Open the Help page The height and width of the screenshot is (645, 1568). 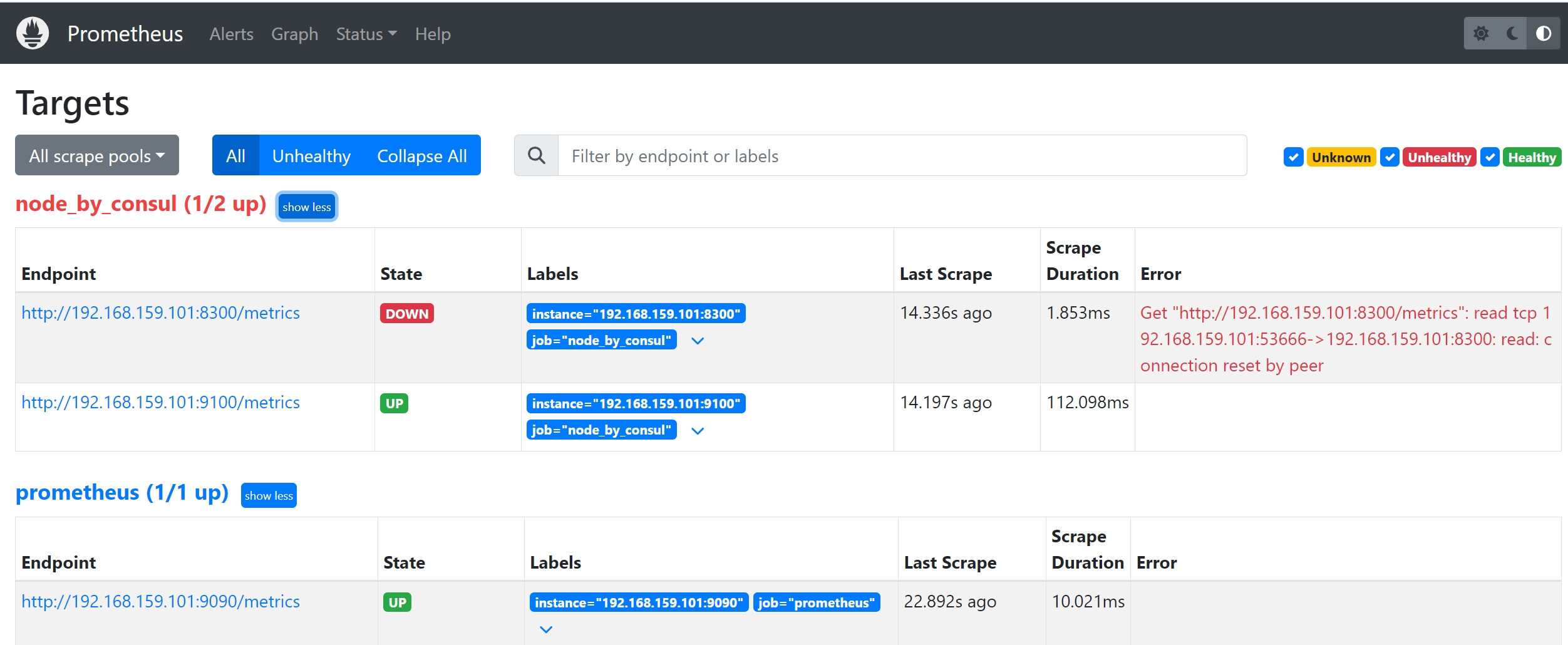433,34
